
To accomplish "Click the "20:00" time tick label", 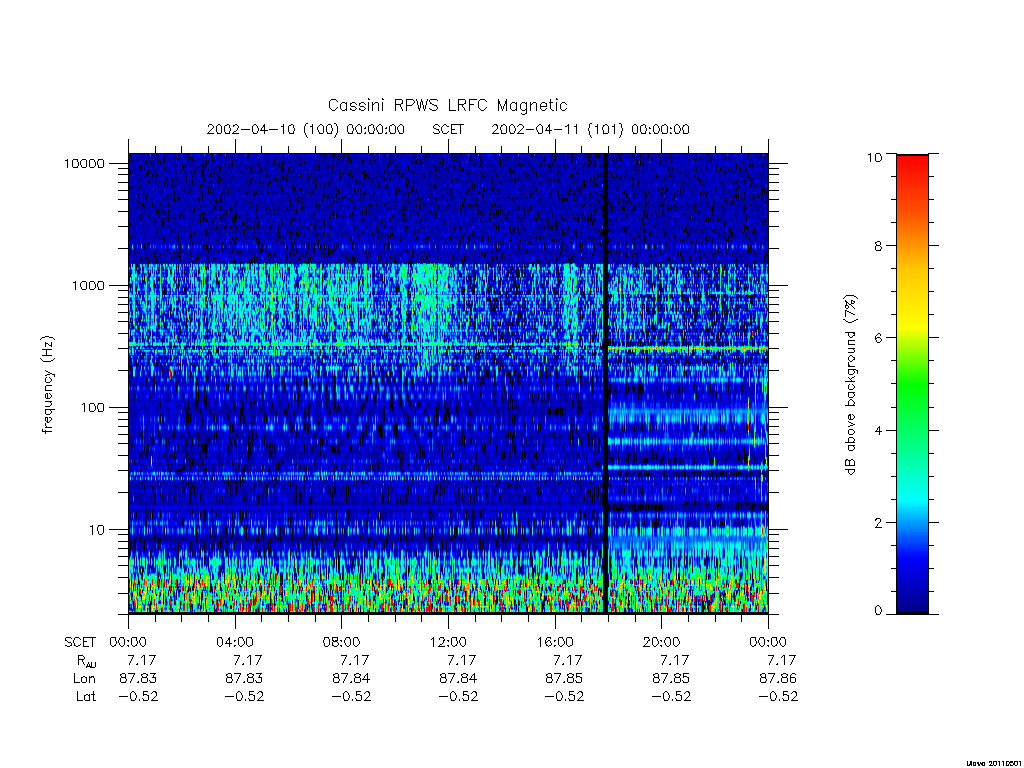I will [x=662, y=642].
